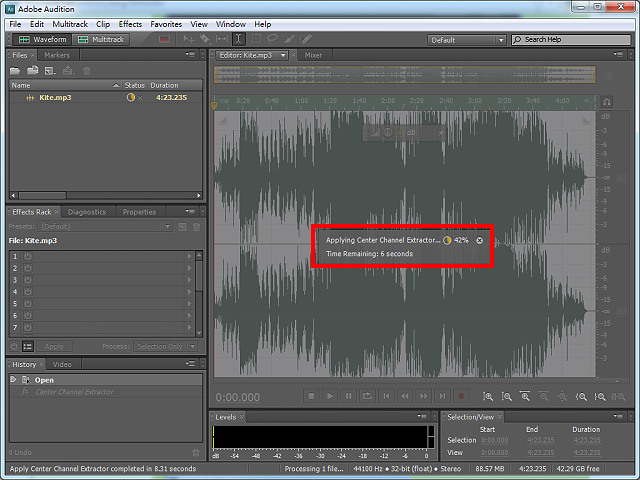Toggle main Effects Rack power state
This screenshot has width=640, height=480.
click(x=14, y=346)
